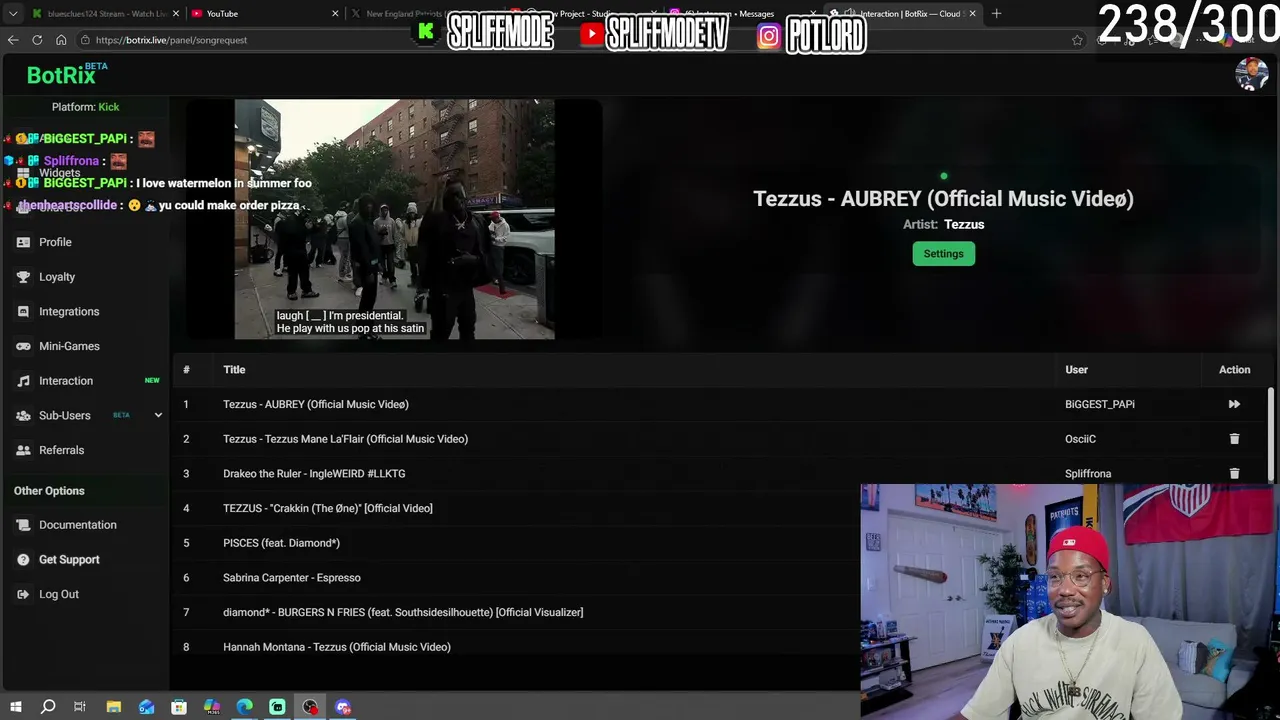The height and width of the screenshot is (720, 1280).
Task: Select the TEZZUS - Crakkin (The Øne) row
Action: pyautogui.click(x=328, y=508)
